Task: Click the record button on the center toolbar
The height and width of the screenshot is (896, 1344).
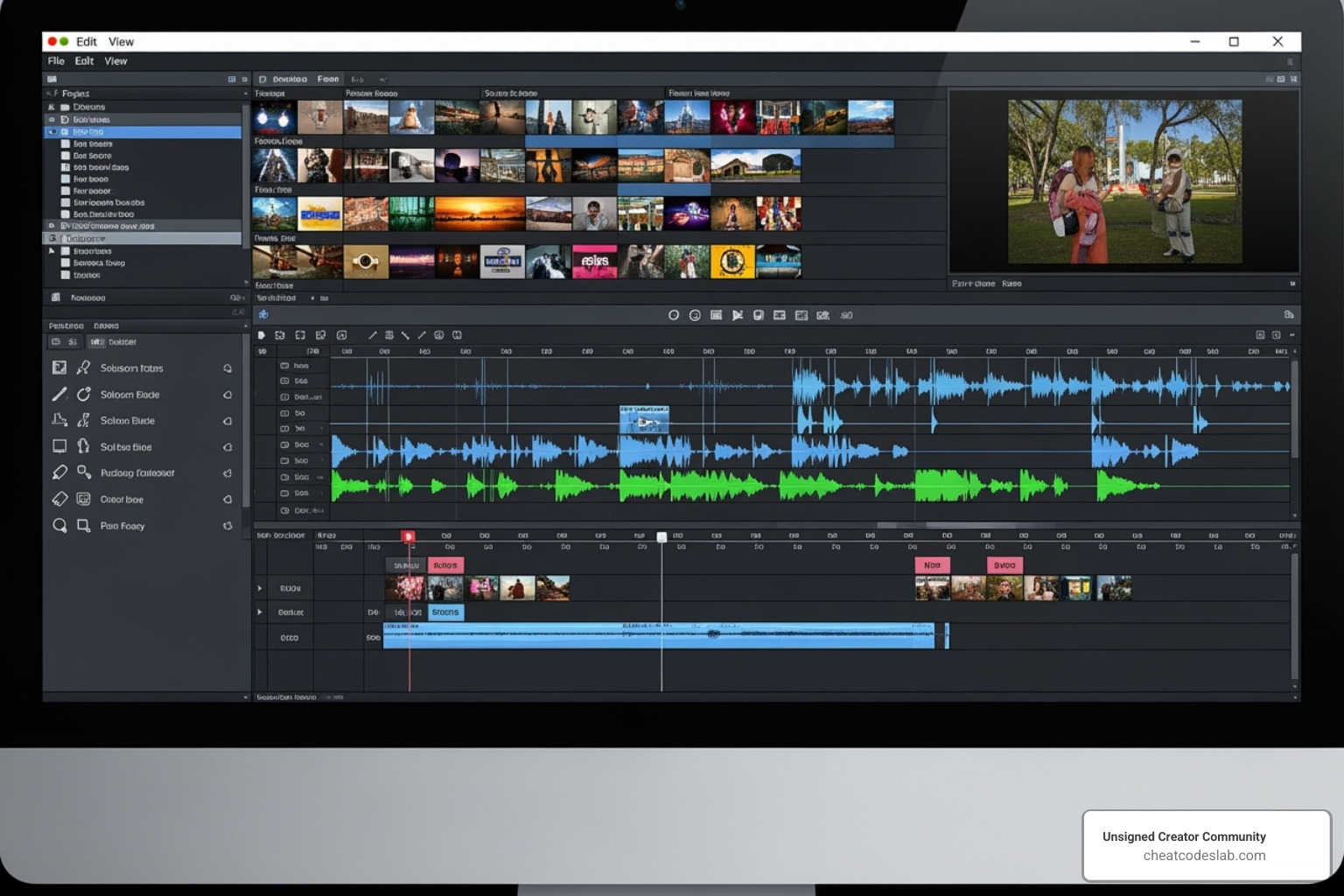Action: tap(674, 315)
